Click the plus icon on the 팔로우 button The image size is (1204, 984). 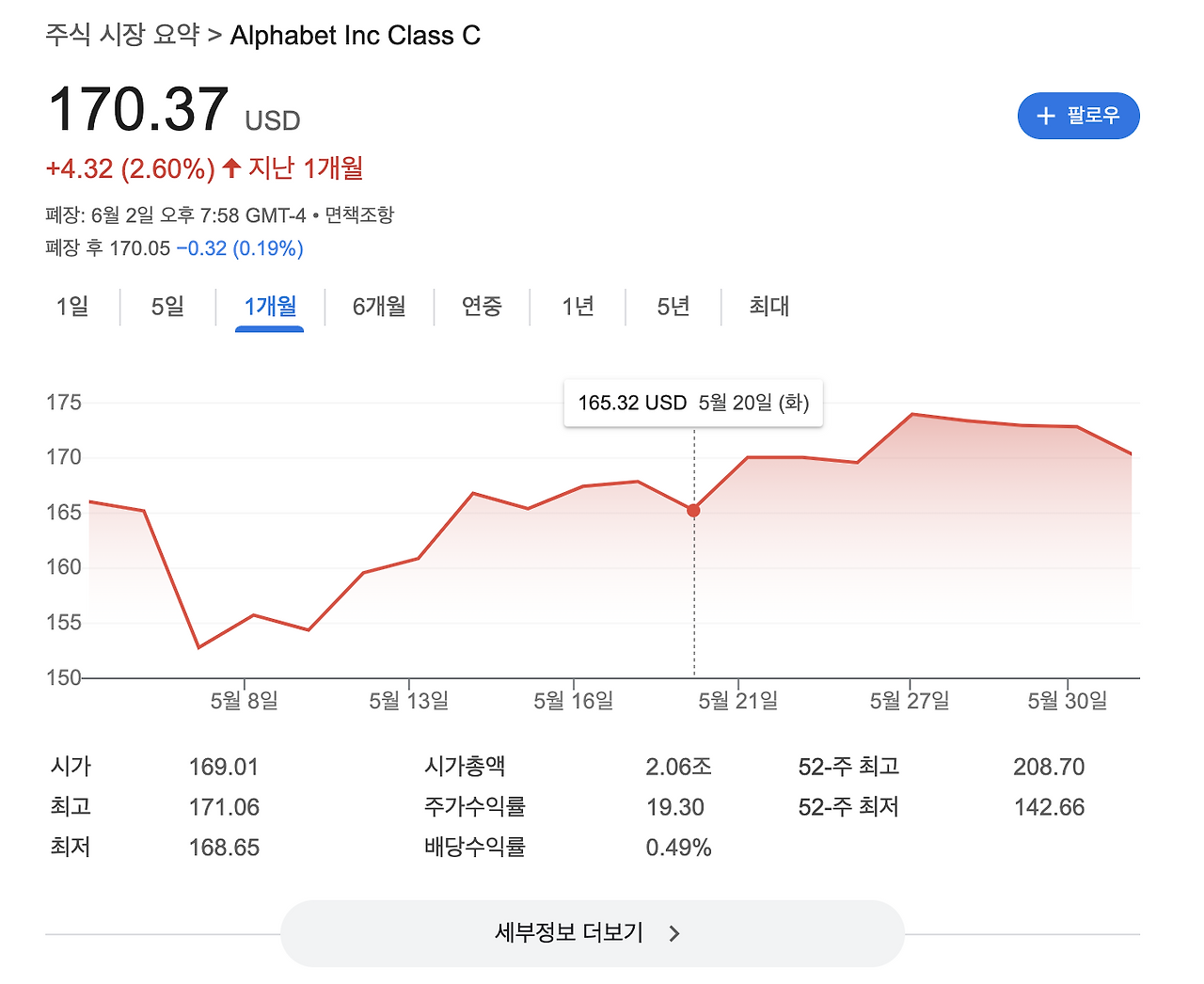pyautogui.click(x=1046, y=116)
